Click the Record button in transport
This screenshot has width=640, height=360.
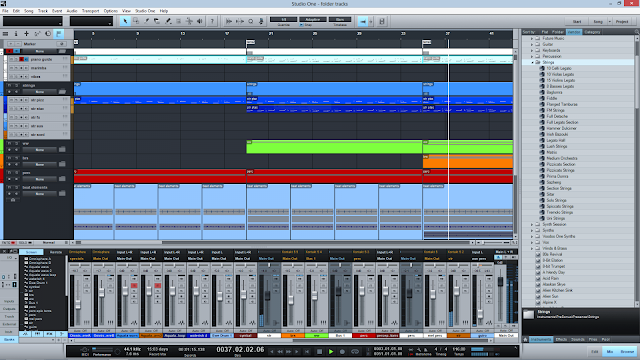click(342, 351)
